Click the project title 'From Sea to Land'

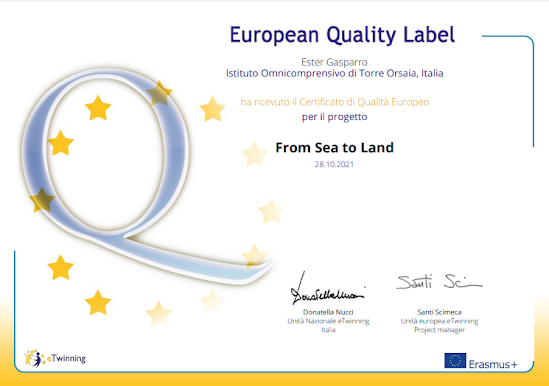[x=334, y=147]
